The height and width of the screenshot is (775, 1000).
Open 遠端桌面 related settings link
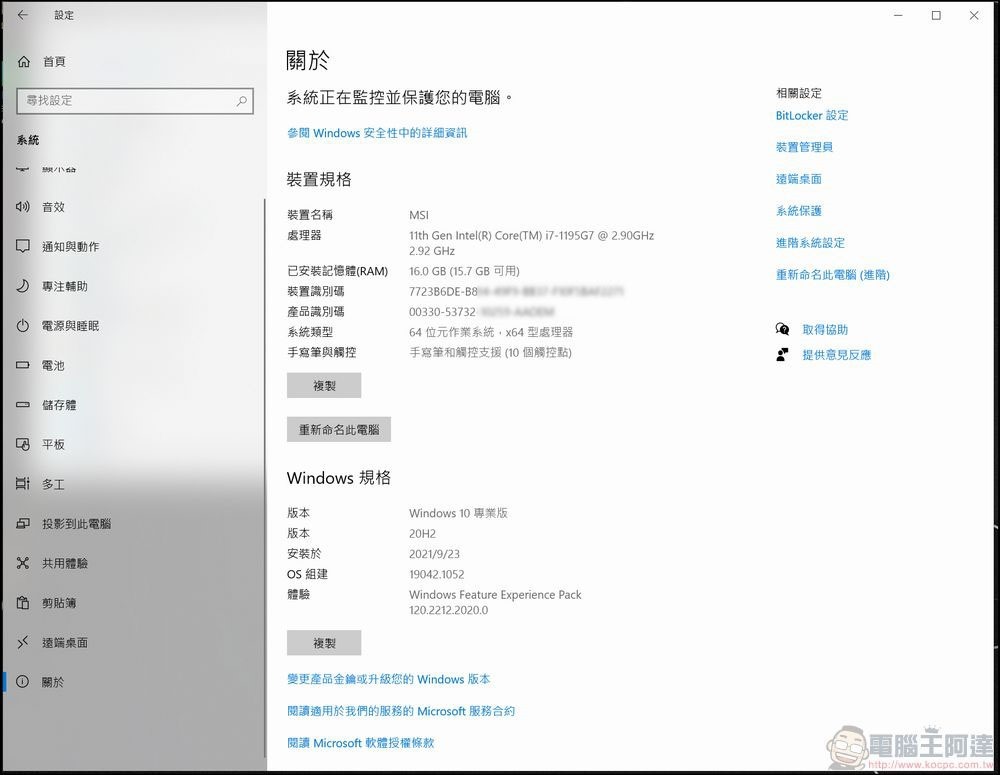pyautogui.click(x=798, y=179)
